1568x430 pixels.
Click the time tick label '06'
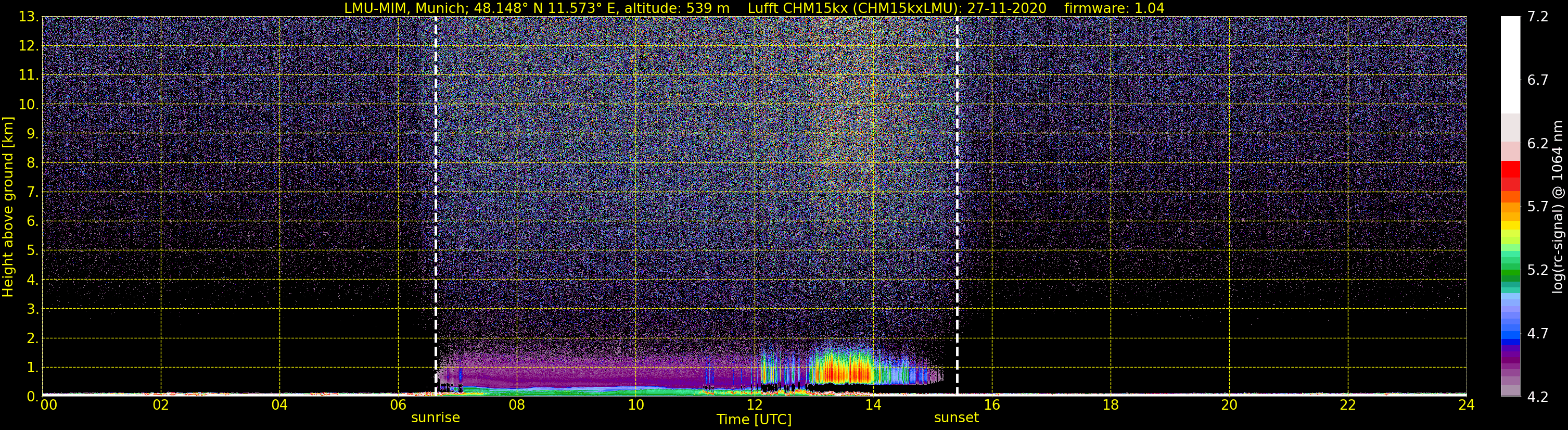[398, 405]
